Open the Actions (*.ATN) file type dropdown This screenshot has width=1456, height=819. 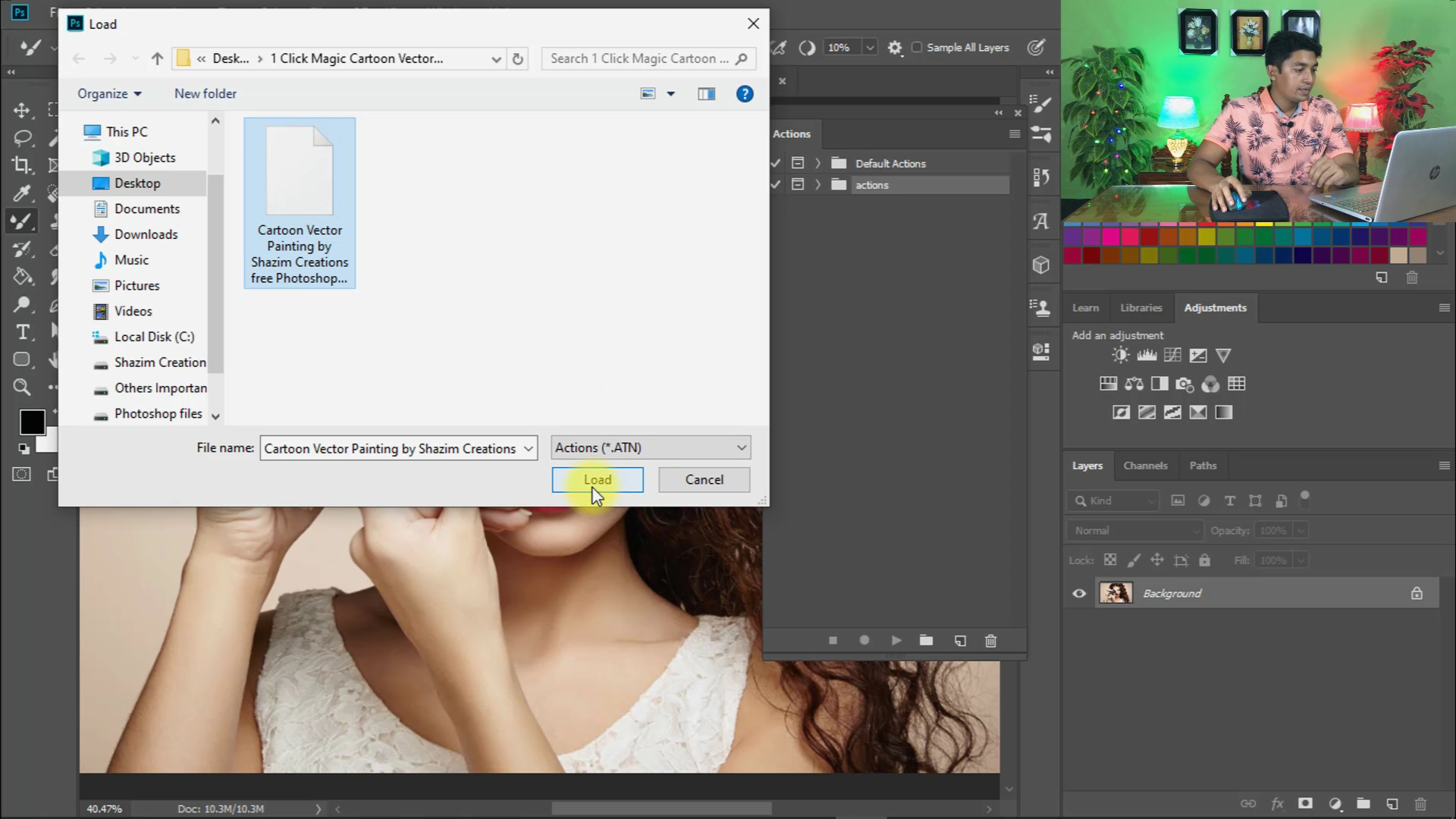coord(651,447)
